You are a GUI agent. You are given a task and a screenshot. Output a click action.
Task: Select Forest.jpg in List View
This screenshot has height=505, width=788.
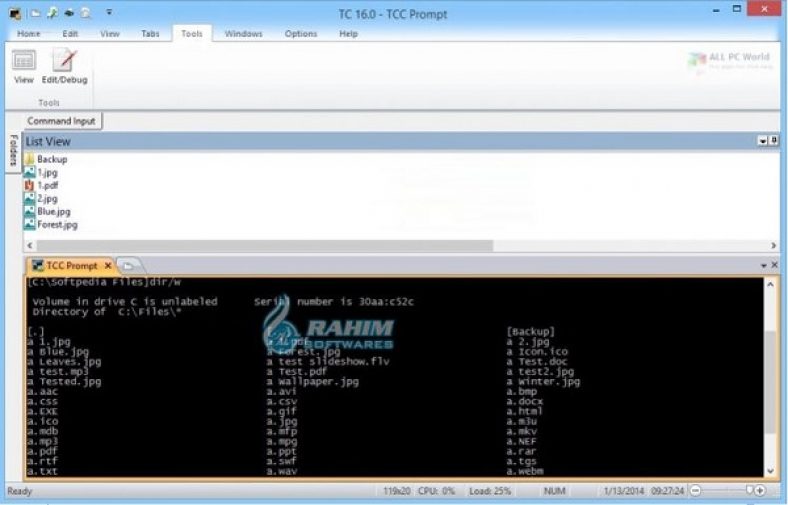tap(51, 225)
